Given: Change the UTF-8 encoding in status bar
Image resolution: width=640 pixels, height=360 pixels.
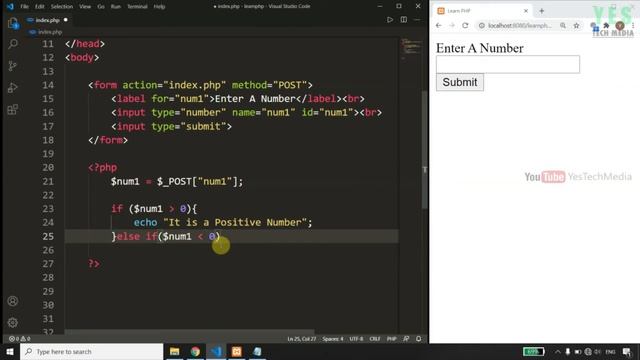Looking at the screenshot, I should coord(356,339).
